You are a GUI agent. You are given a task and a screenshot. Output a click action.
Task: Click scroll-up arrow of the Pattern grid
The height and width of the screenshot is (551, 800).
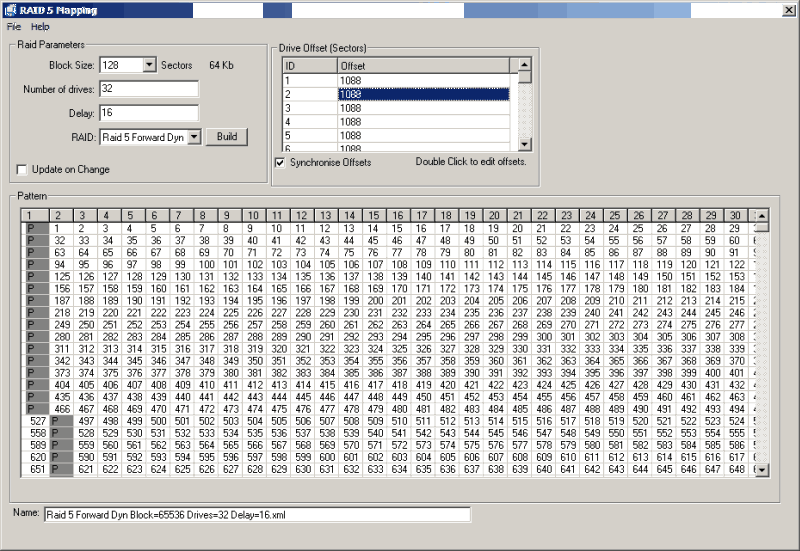(762, 215)
